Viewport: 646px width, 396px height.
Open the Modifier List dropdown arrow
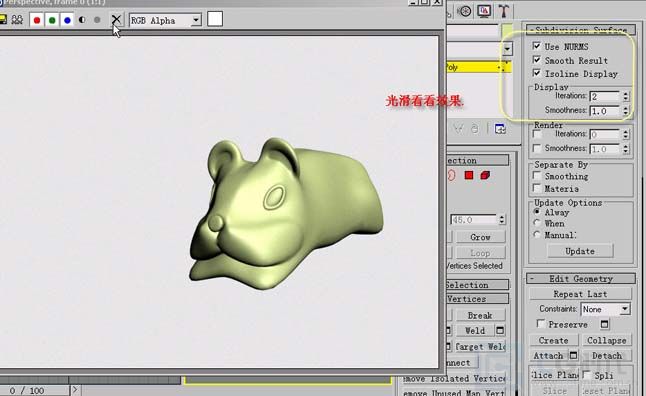coord(507,49)
